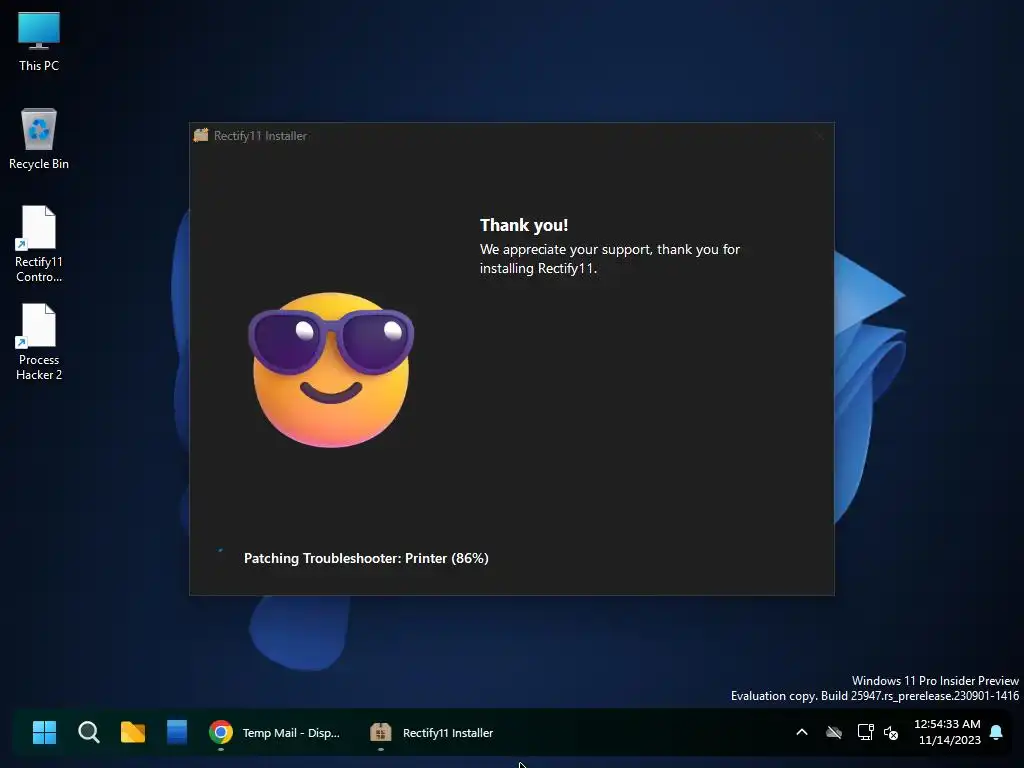Switch to Chrome Temp Mail window
1024x768 pixels.
tap(276, 733)
